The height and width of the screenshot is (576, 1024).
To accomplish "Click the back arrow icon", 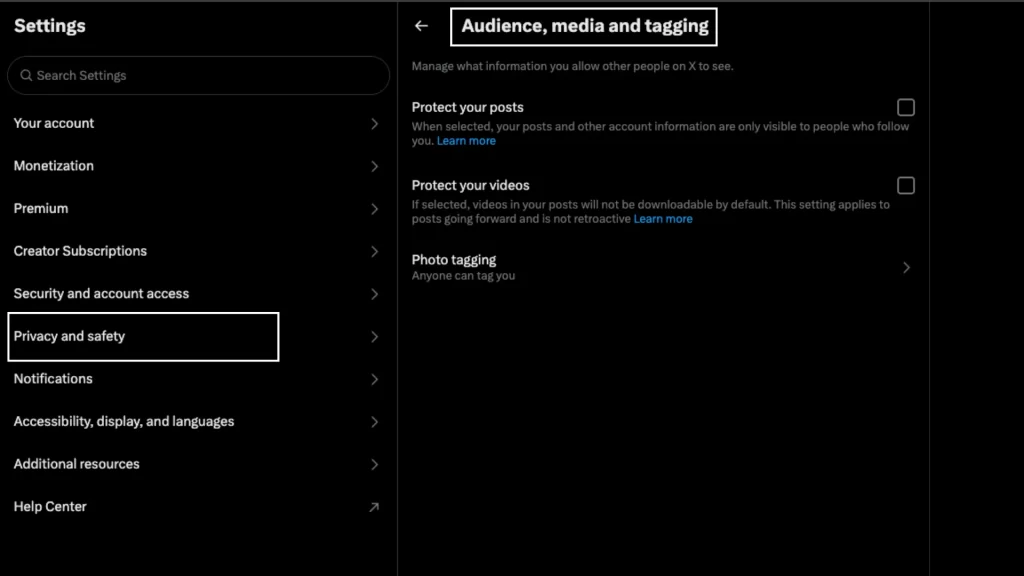I will pyautogui.click(x=421, y=26).
